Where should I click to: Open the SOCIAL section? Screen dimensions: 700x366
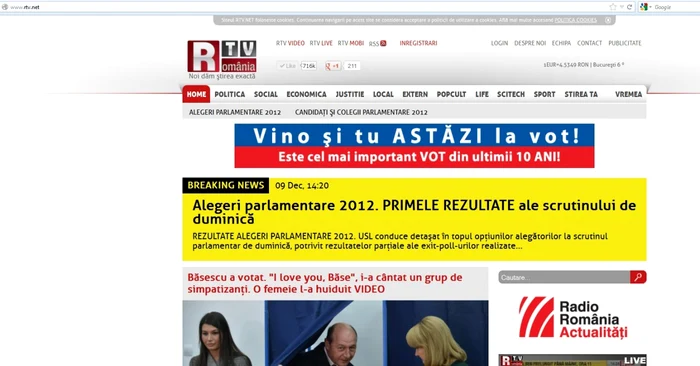[266, 94]
